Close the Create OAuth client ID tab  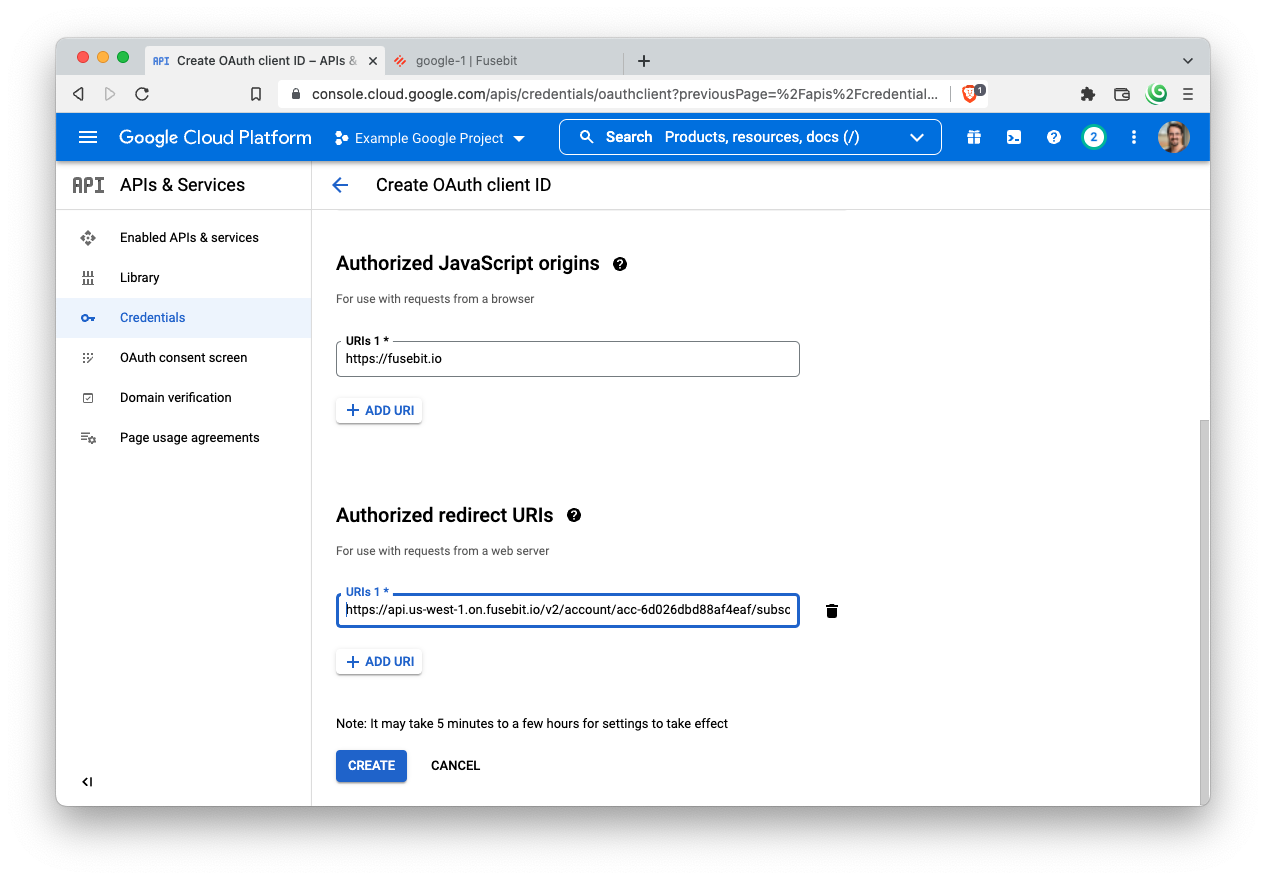click(373, 61)
